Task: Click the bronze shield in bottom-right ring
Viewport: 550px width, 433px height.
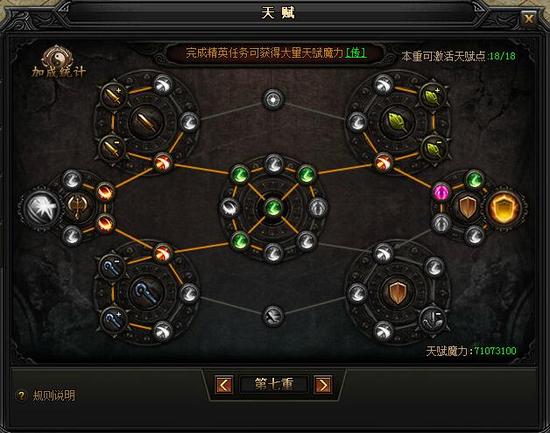Action: tap(397, 292)
